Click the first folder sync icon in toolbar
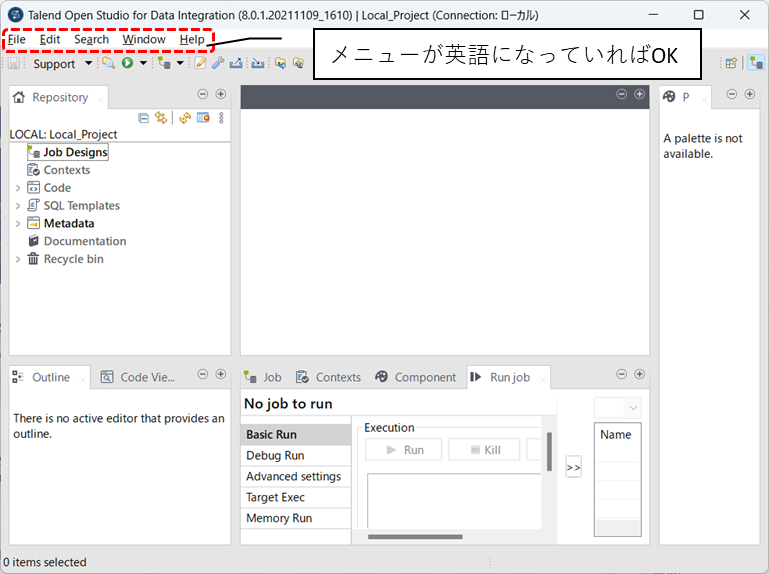769x574 pixels. [281, 63]
